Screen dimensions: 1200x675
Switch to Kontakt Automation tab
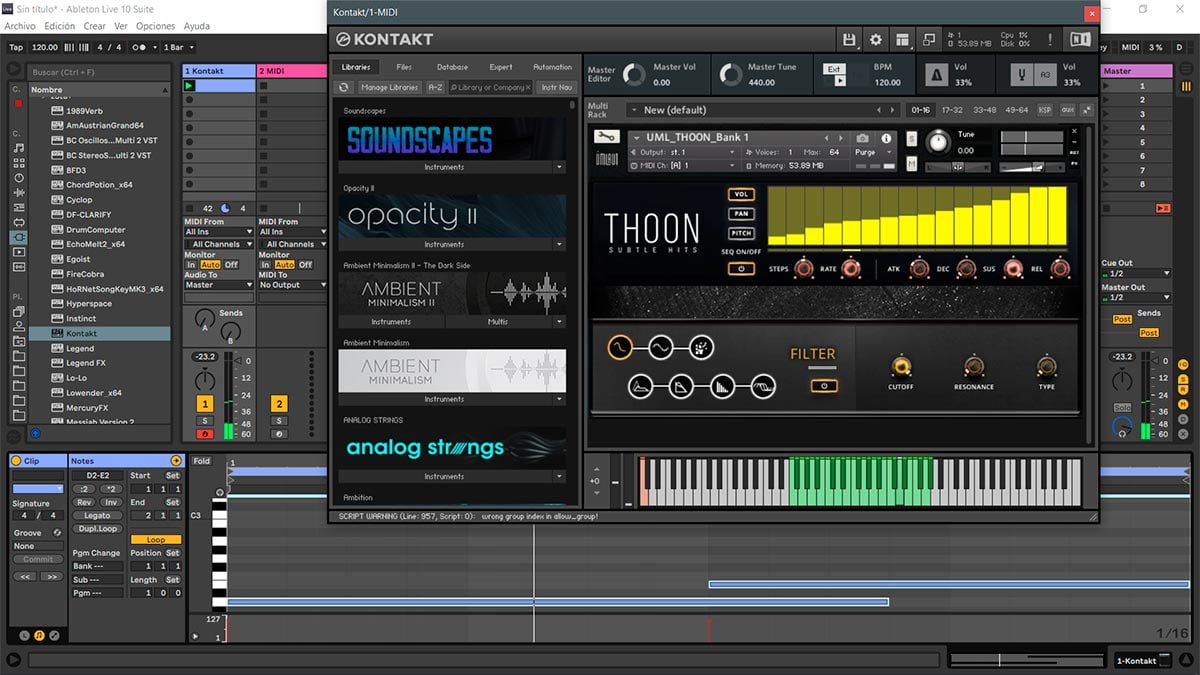click(552, 67)
